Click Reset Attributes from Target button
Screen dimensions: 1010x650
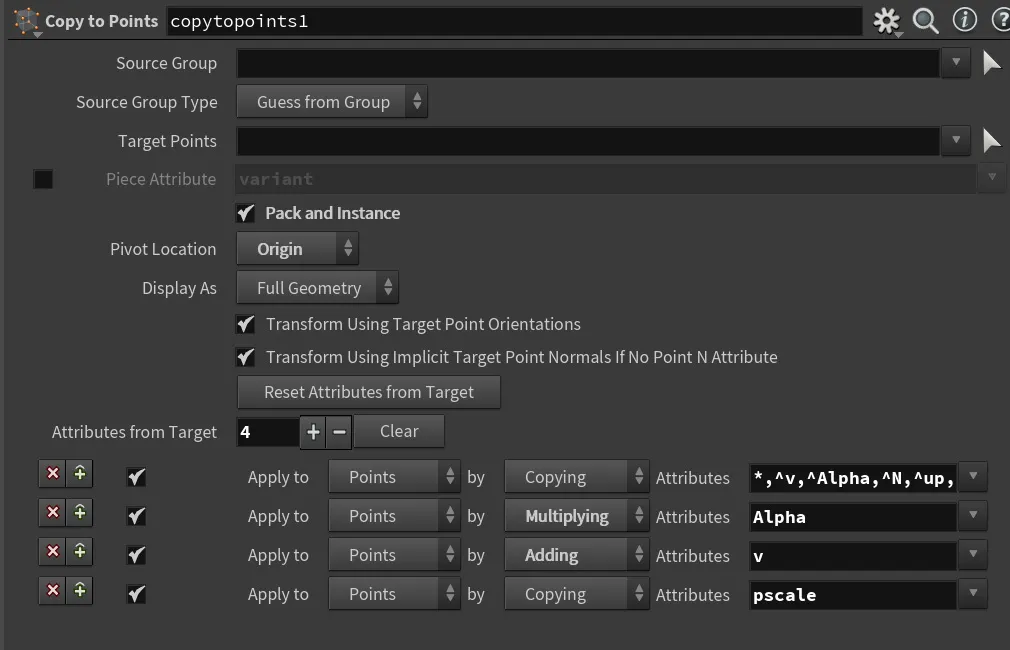tap(368, 392)
